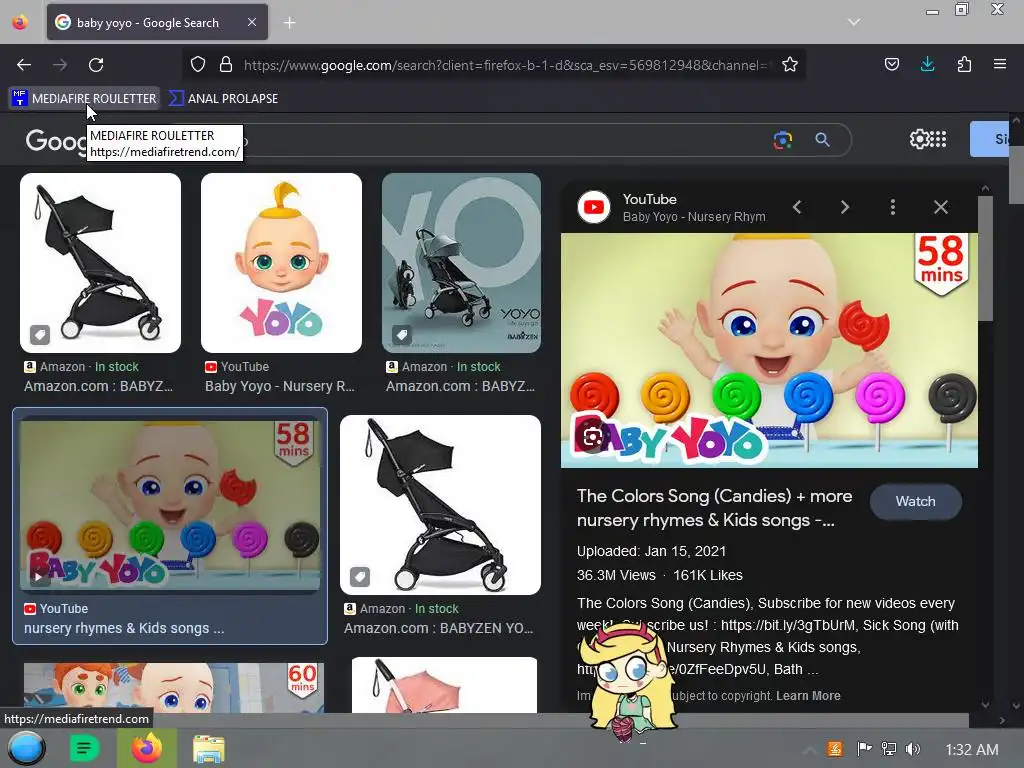The height and width of the screenshot is (768, 1024).
Task: Click the Watch button
Action: [916, 502]
